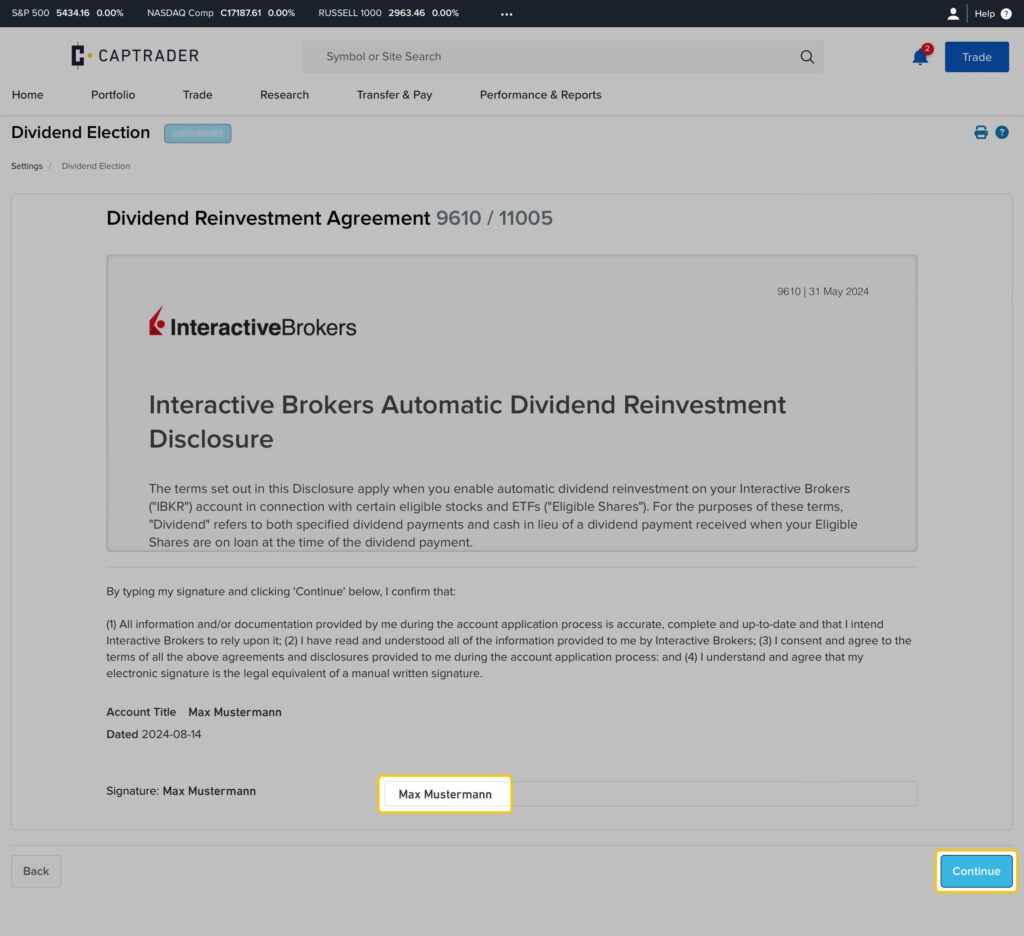Click the 'Dividend Reinvestment Agreement' heading
1024x936 pixels.
268,218
